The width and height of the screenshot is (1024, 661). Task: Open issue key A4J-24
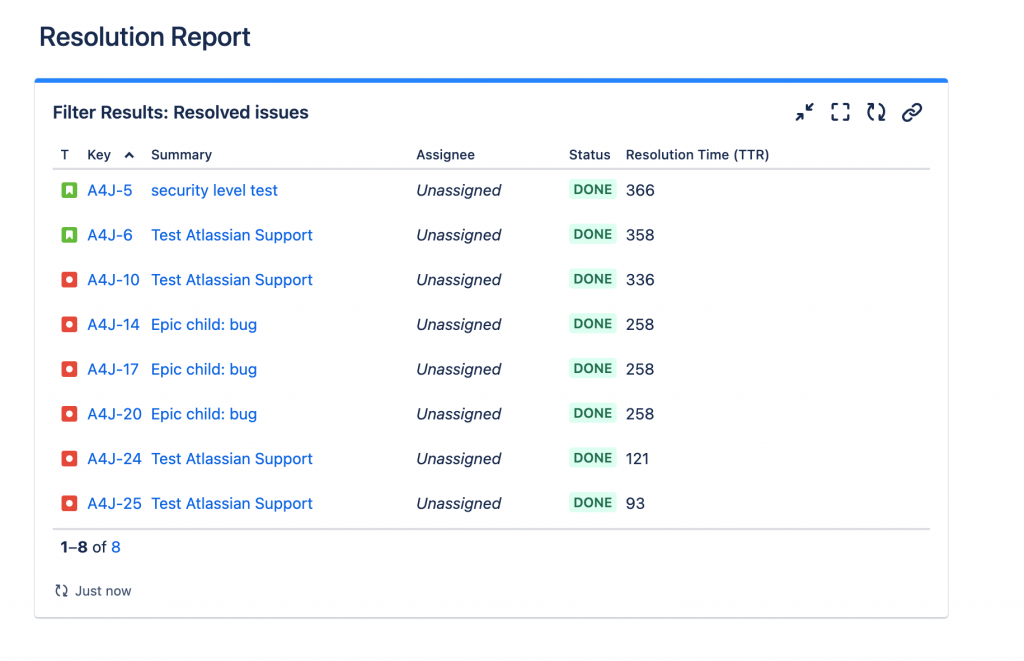(114, 459)
